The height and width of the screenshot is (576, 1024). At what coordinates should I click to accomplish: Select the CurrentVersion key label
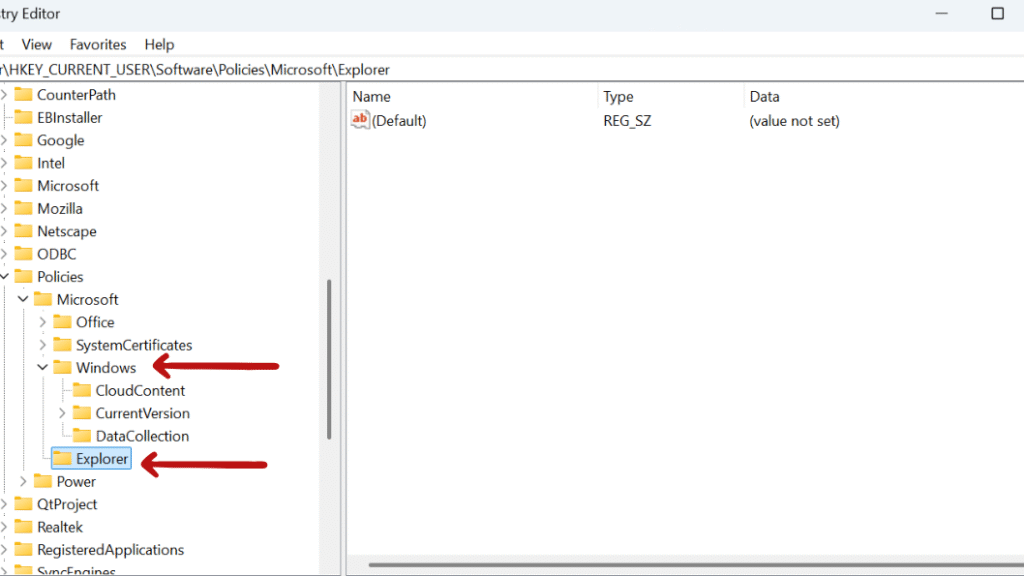[x=142, y=413]
